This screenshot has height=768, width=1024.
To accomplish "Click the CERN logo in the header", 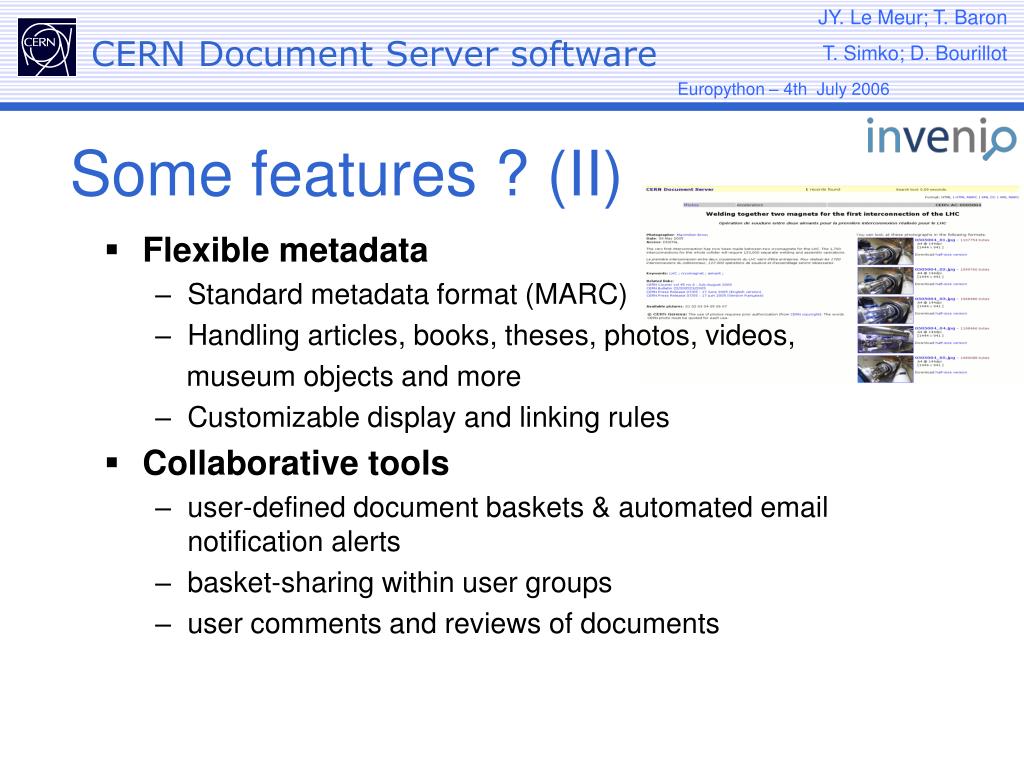I will 47,47.
